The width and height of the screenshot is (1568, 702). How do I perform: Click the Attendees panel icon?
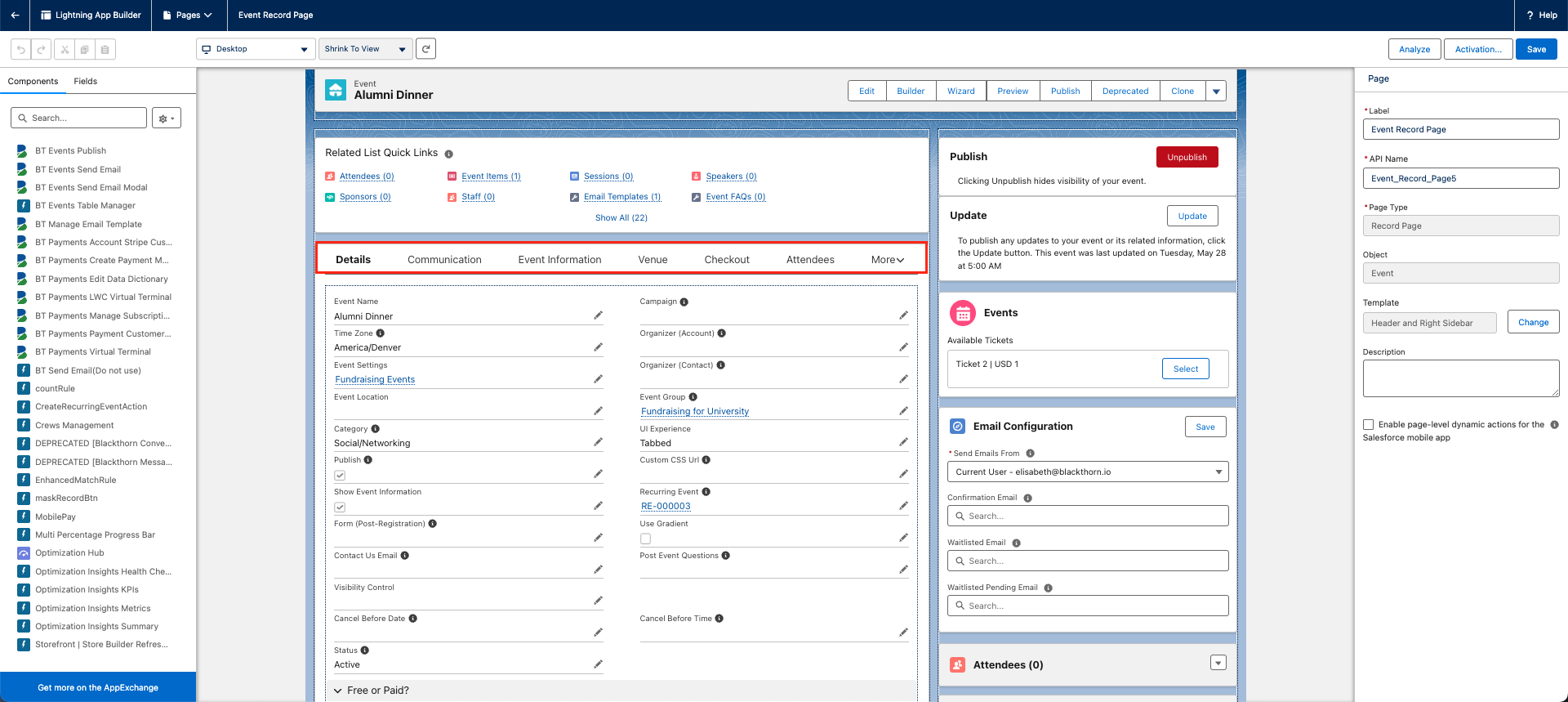(x=958, y=665)
